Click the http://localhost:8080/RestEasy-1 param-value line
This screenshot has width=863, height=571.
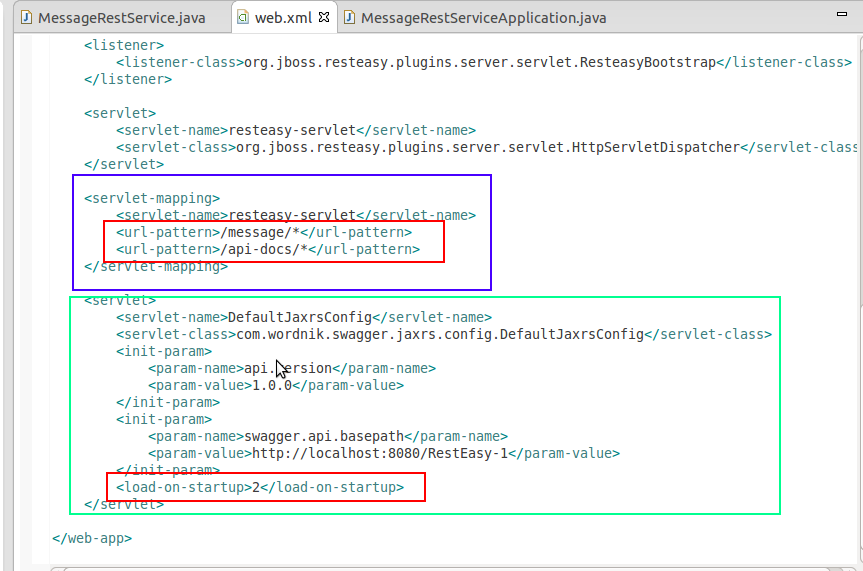(384, 454)
